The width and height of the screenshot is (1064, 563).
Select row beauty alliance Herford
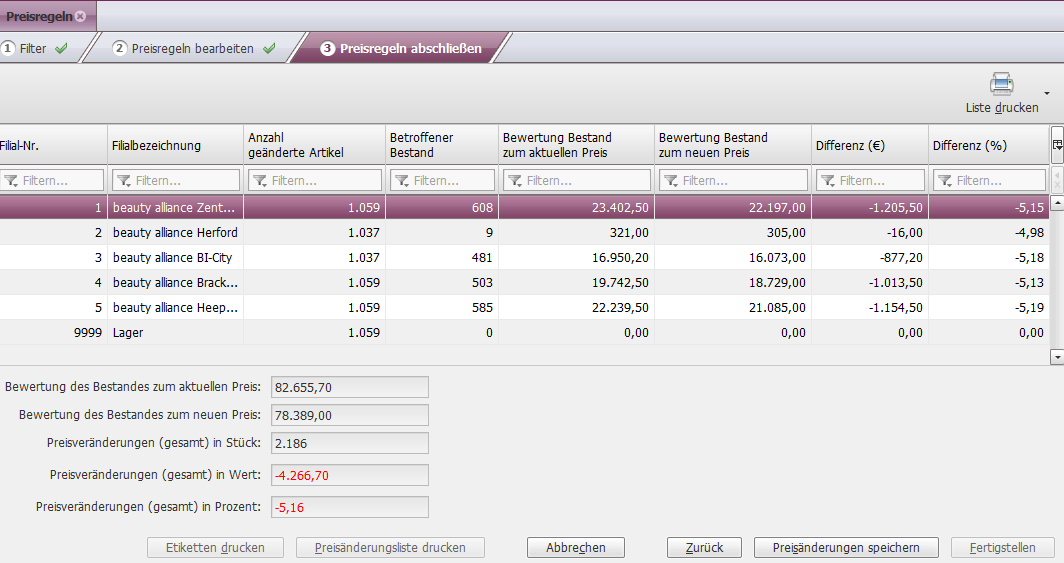click(525, 233)
